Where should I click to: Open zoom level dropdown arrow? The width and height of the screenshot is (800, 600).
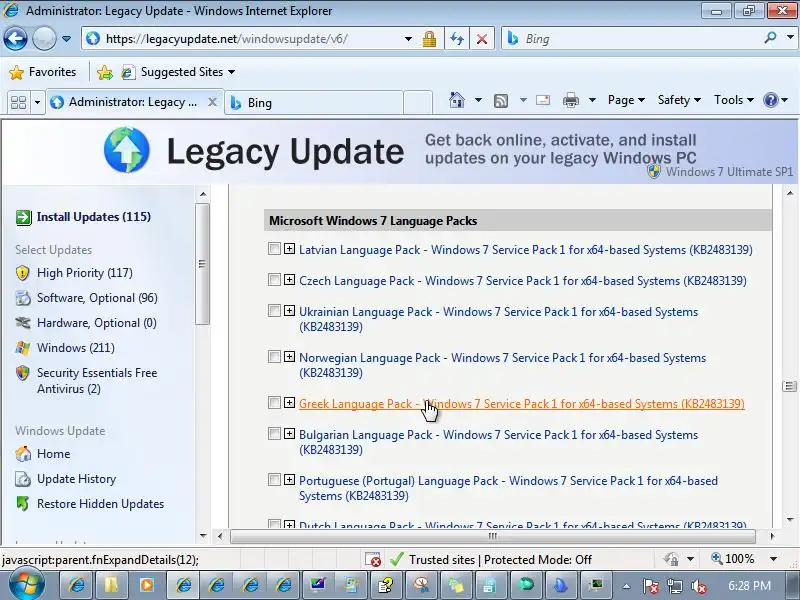(x=773, y=559)
